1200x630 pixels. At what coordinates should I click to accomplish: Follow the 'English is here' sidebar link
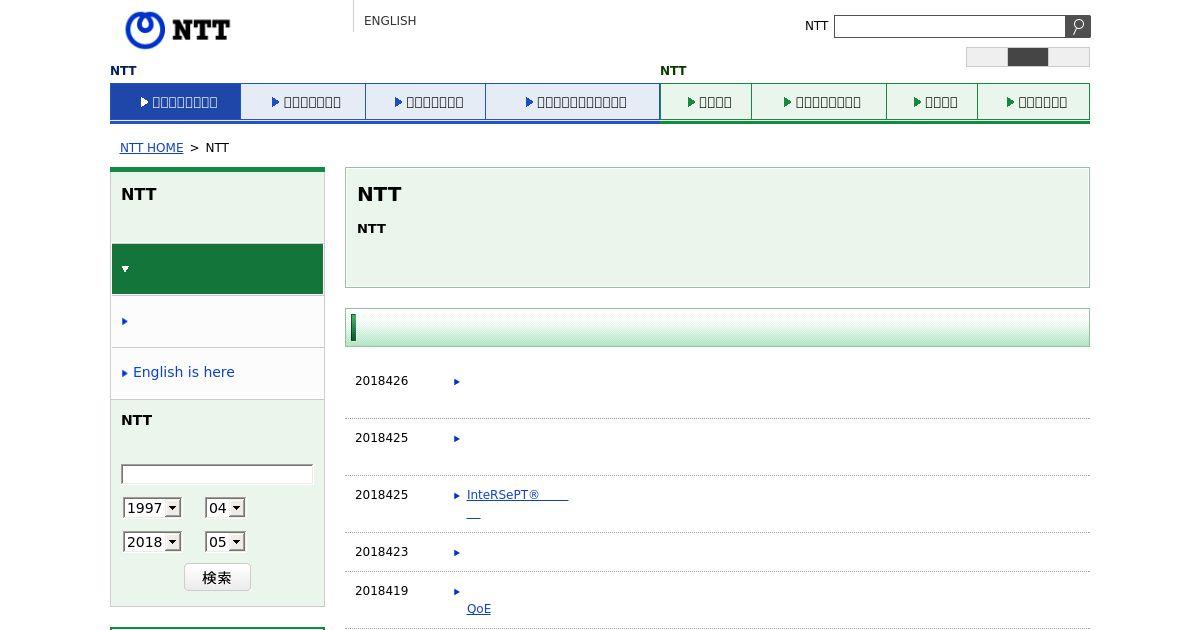[184, 372]
